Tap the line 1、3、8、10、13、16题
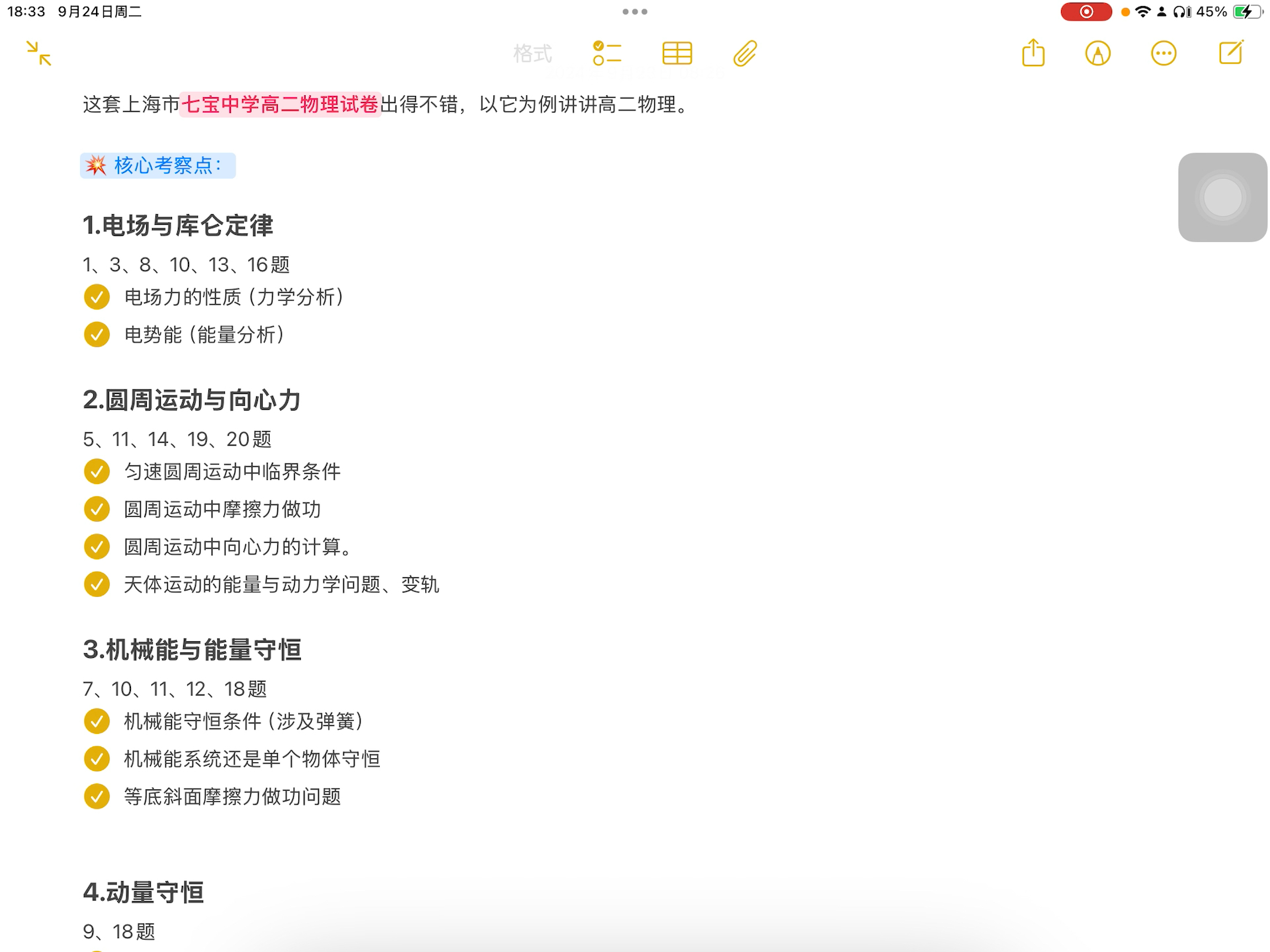 (187, 264)
